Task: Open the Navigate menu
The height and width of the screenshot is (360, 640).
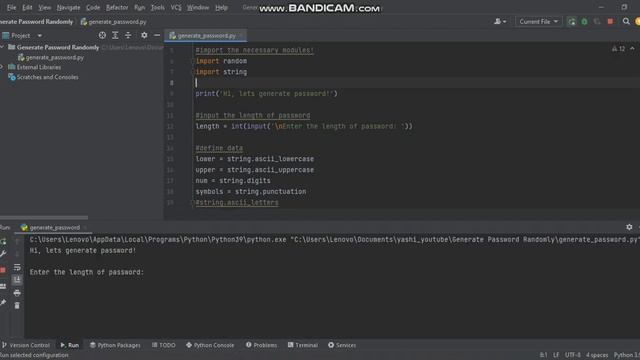Action: [68, 7]
